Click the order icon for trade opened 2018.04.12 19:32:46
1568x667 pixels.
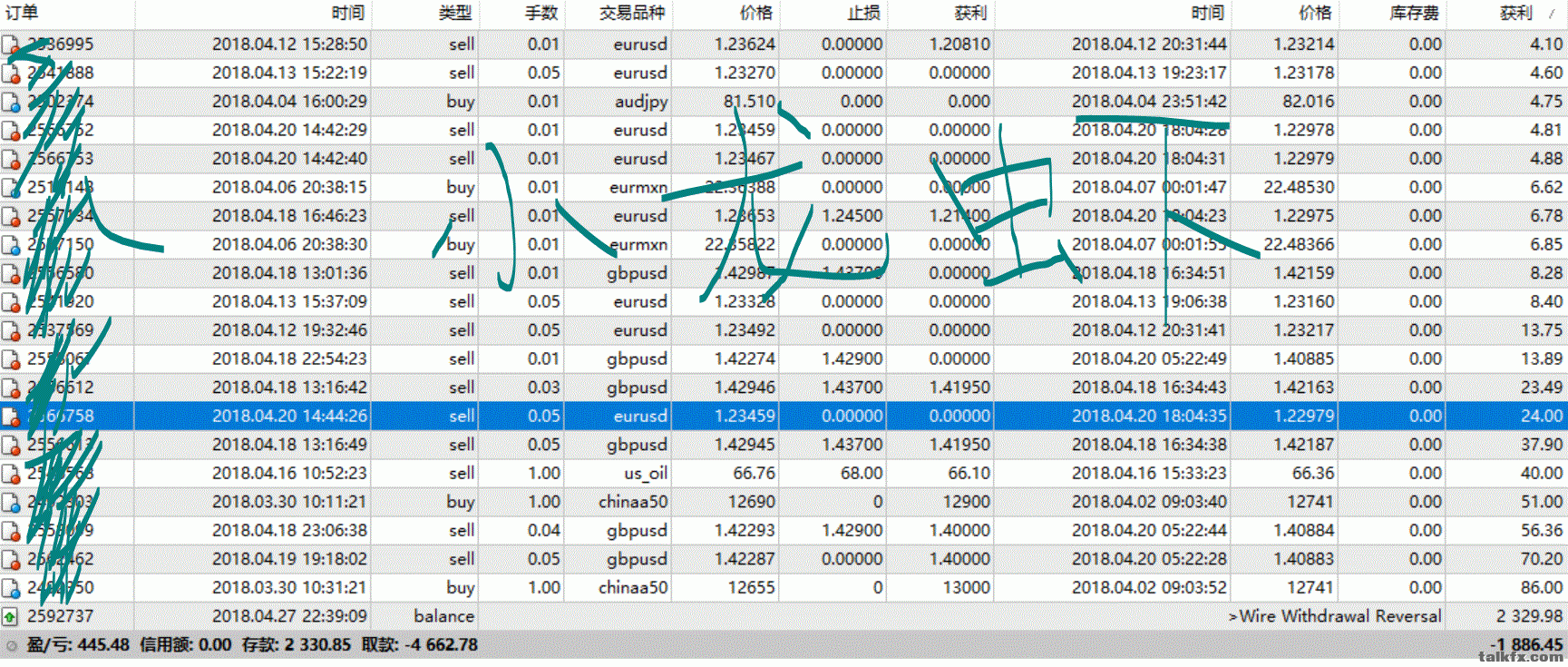pos(11,330)
